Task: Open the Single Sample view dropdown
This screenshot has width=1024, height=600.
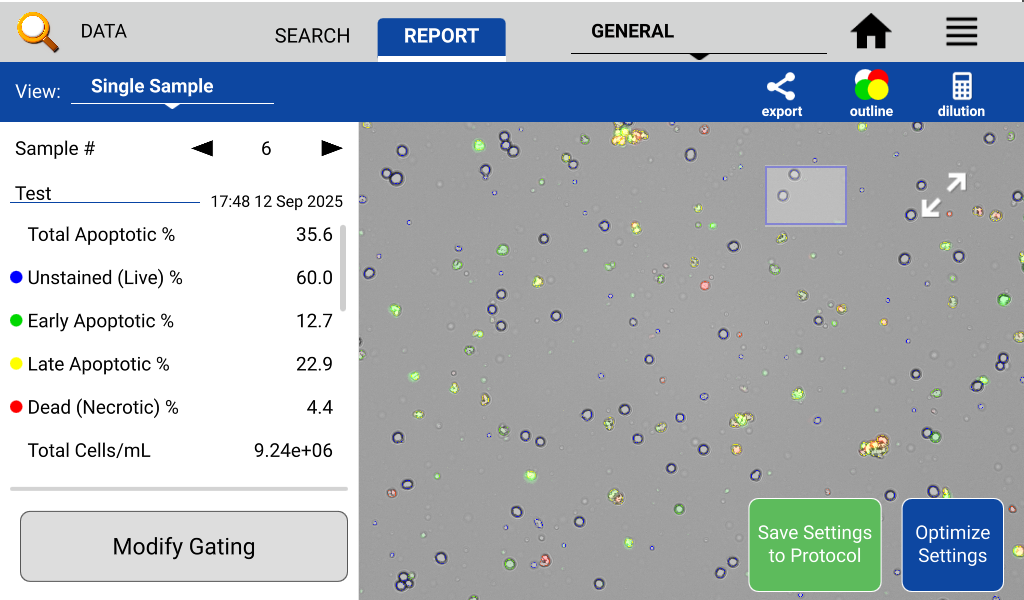Action: 172,88
